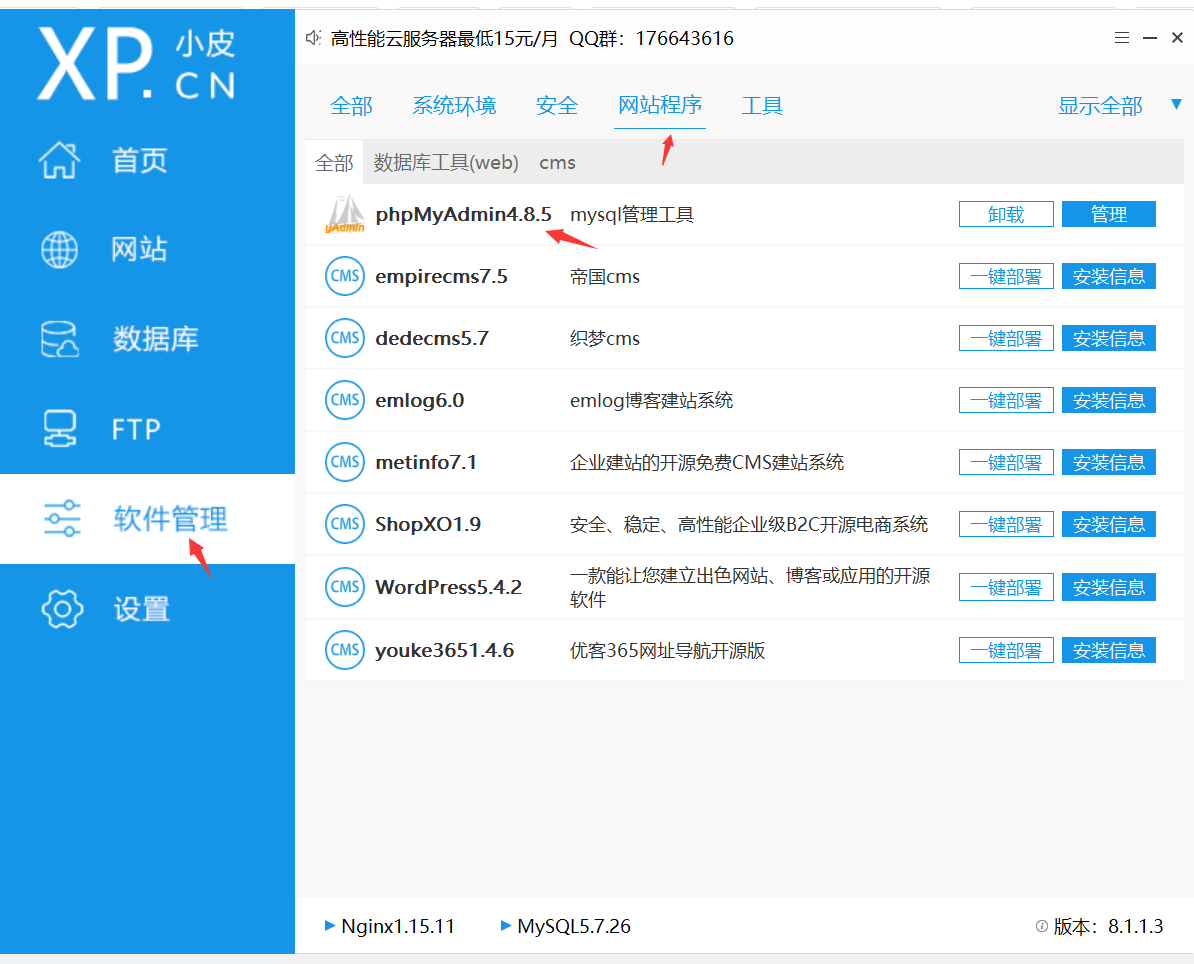The height and width of the screenshot is (964, 1194).
Task: Go to 首页 in sidebar
Action: 139,161
